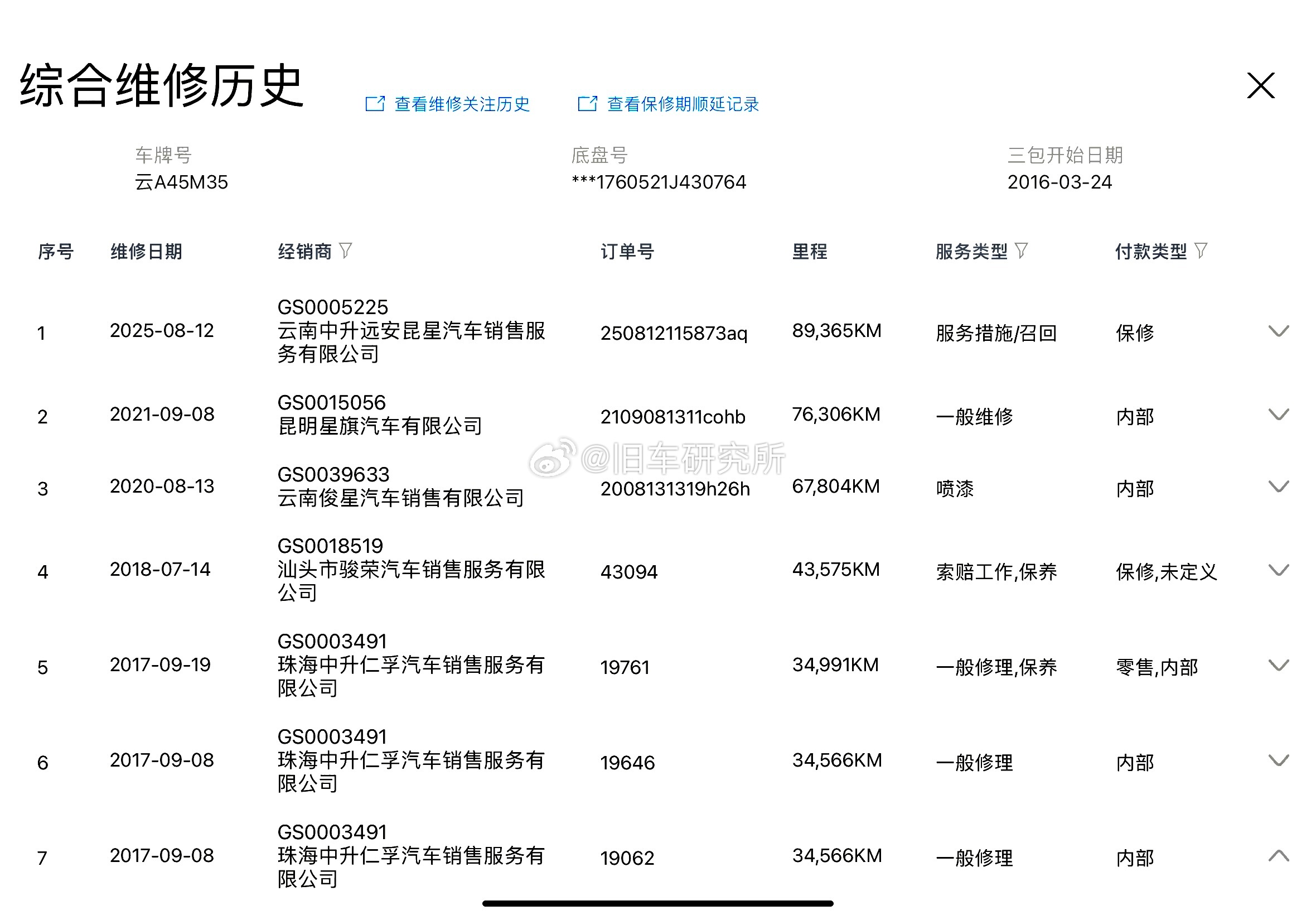
Task: Click external-link icon beside 查看保修期顺延记录
Action: pyautogui.click(x=587, y=104)
